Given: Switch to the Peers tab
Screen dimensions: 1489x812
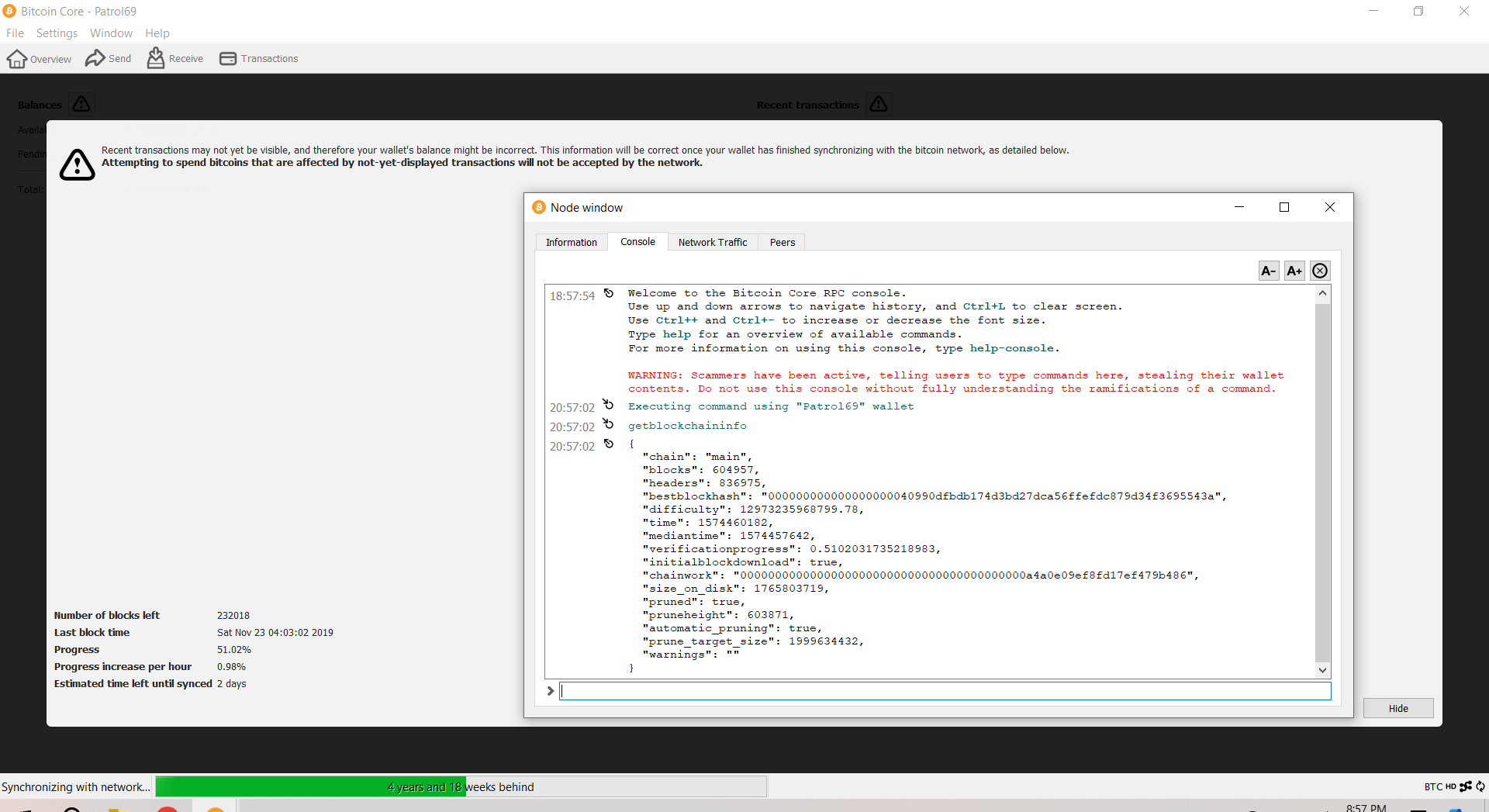Looking at the screenshot, I should click(x=783, y=243).
